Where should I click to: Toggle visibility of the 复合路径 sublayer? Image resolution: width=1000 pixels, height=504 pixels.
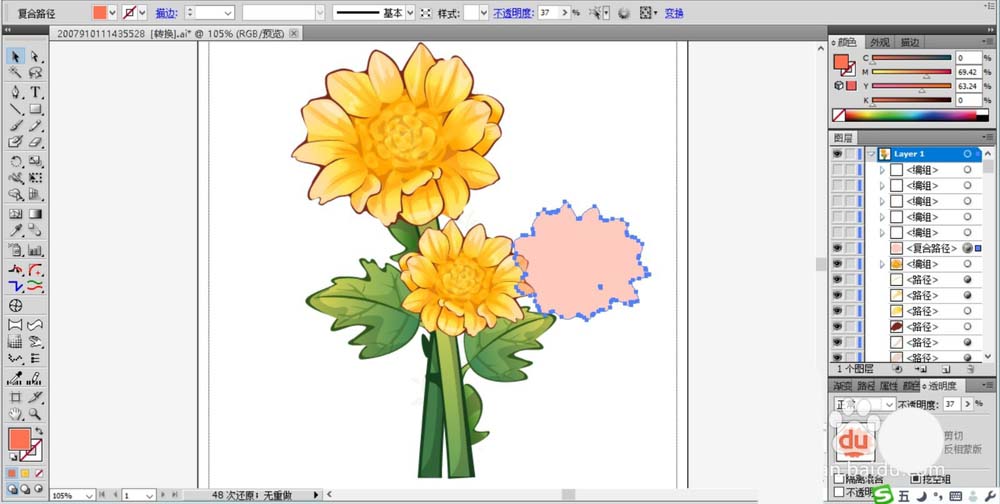tap(837, 248)
